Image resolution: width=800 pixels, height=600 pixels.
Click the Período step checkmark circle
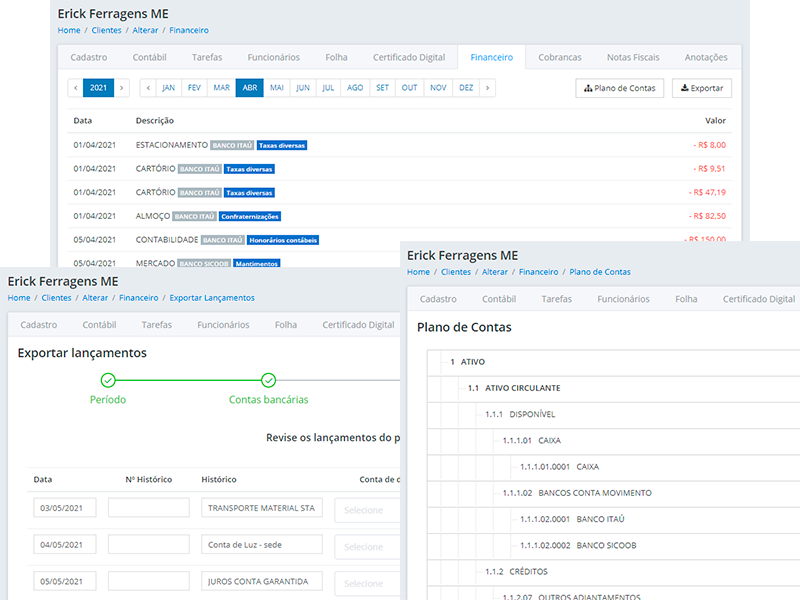[108, 380]
